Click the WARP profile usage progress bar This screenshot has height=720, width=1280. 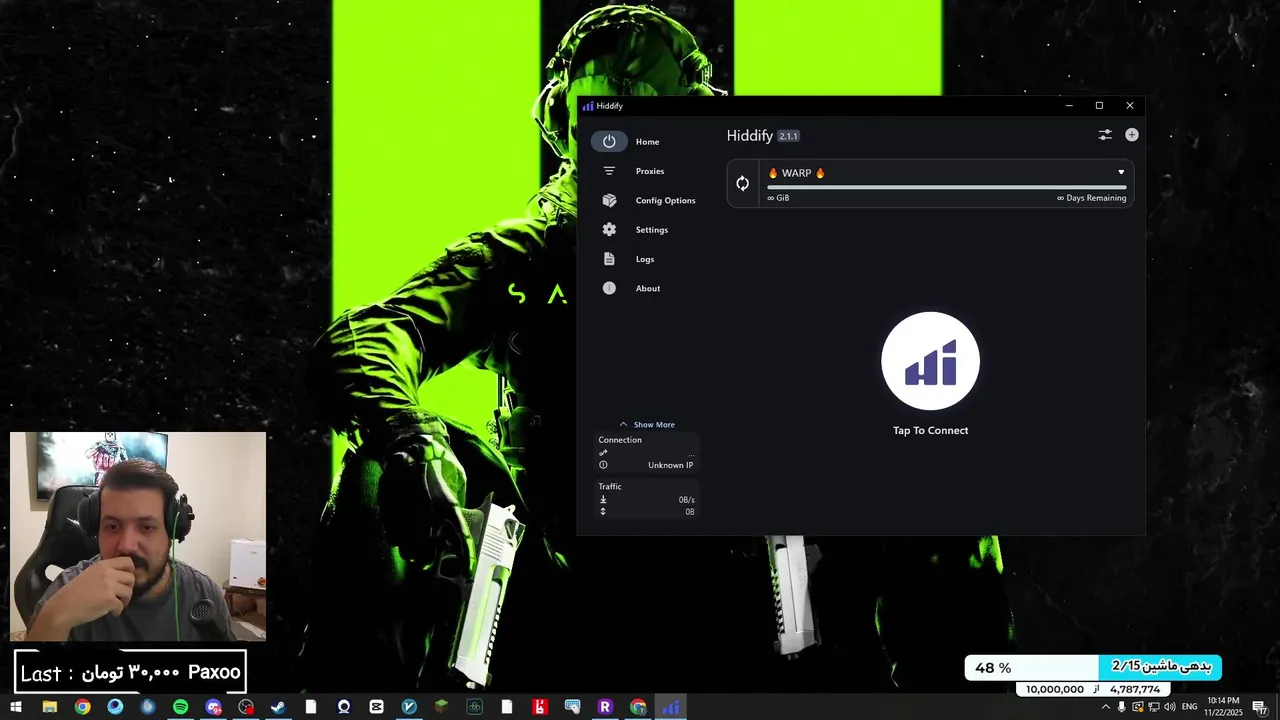pos(946,186)
